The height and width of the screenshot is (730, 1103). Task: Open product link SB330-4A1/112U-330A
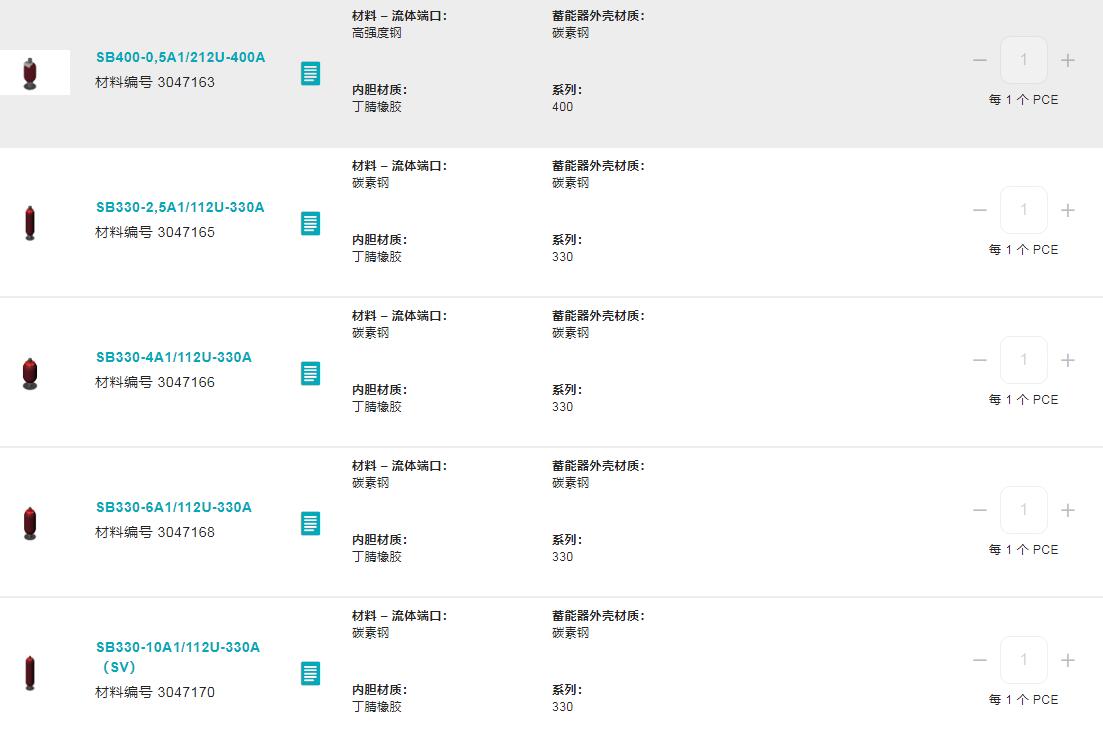pos(174,357)
